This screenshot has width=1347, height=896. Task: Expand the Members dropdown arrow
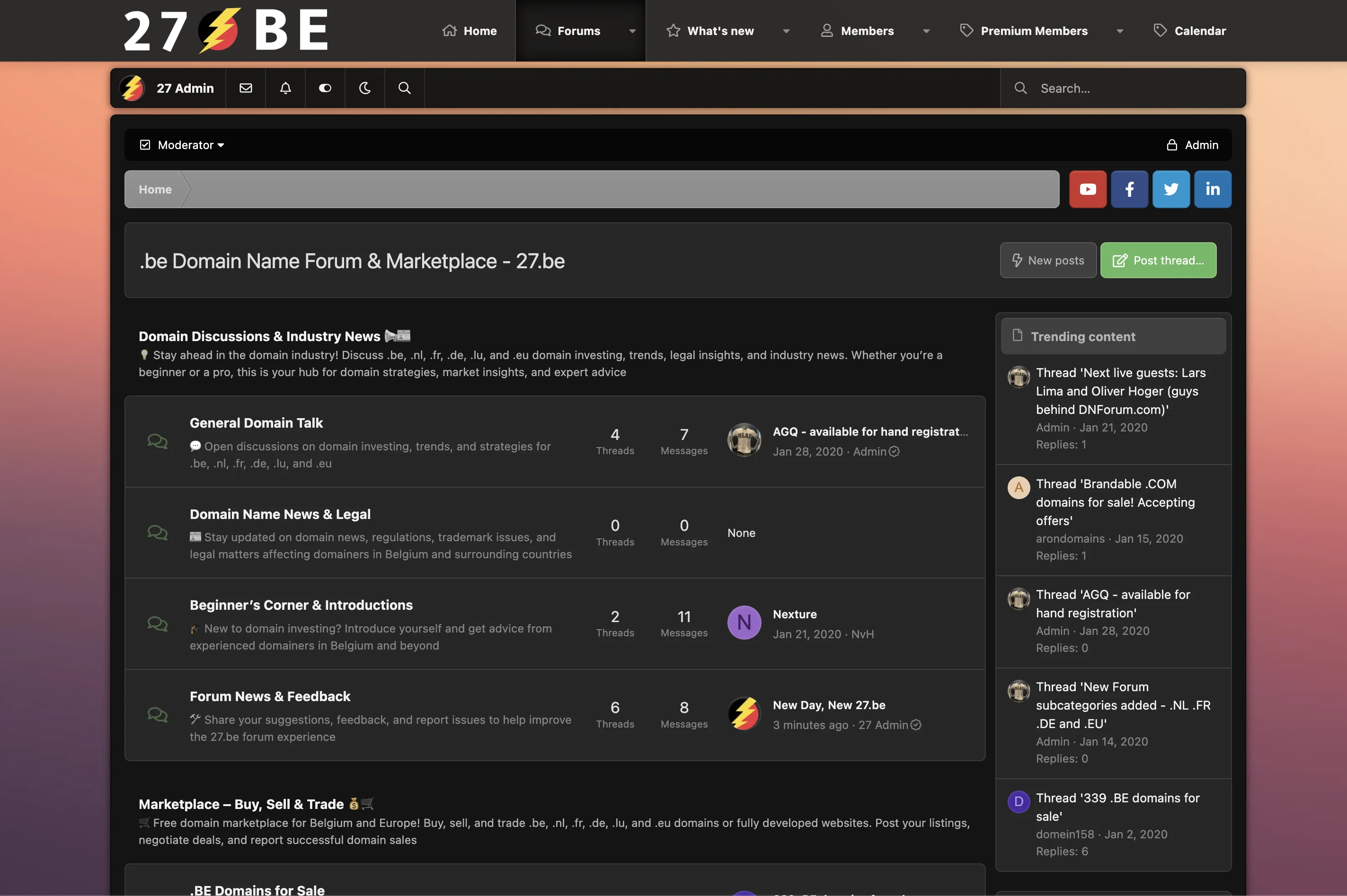coord(926,31)
